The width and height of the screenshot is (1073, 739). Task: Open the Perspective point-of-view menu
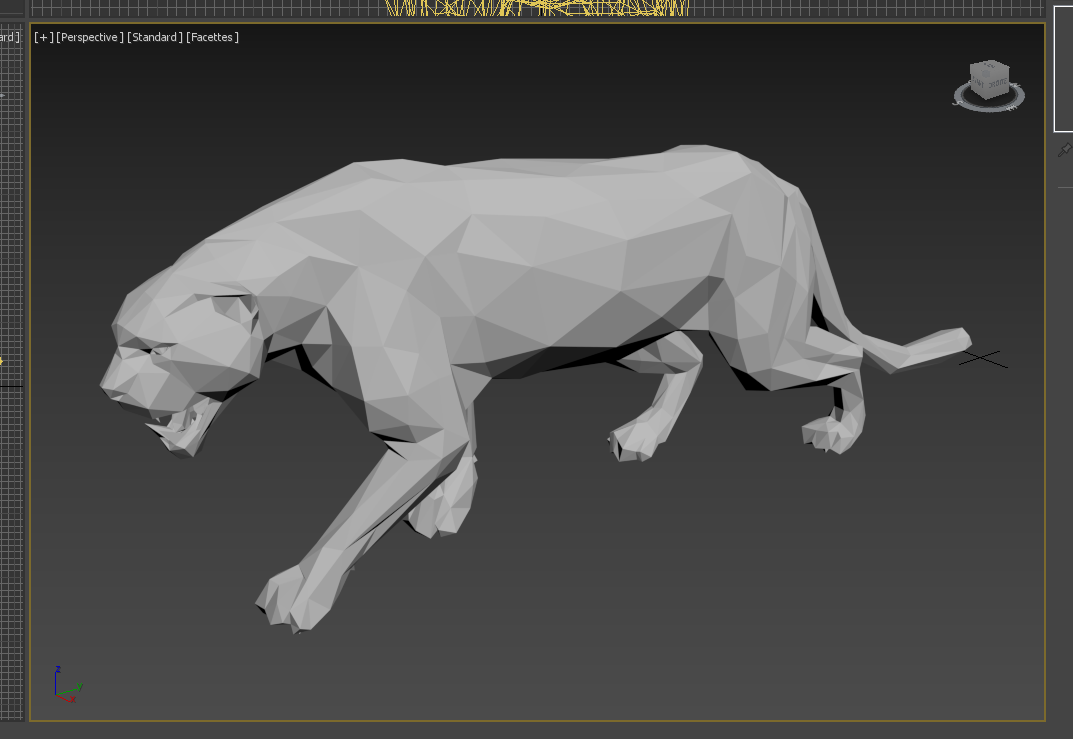[x=90, y=37]
